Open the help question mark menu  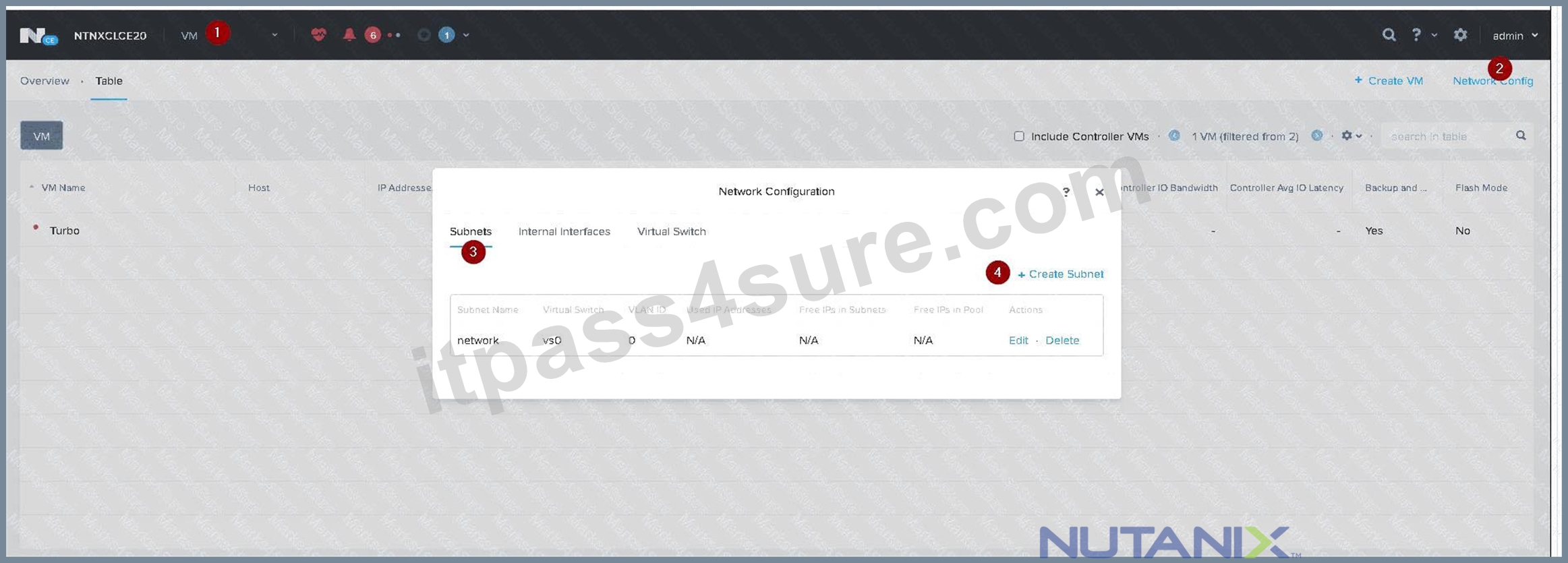coord(1416,34)
